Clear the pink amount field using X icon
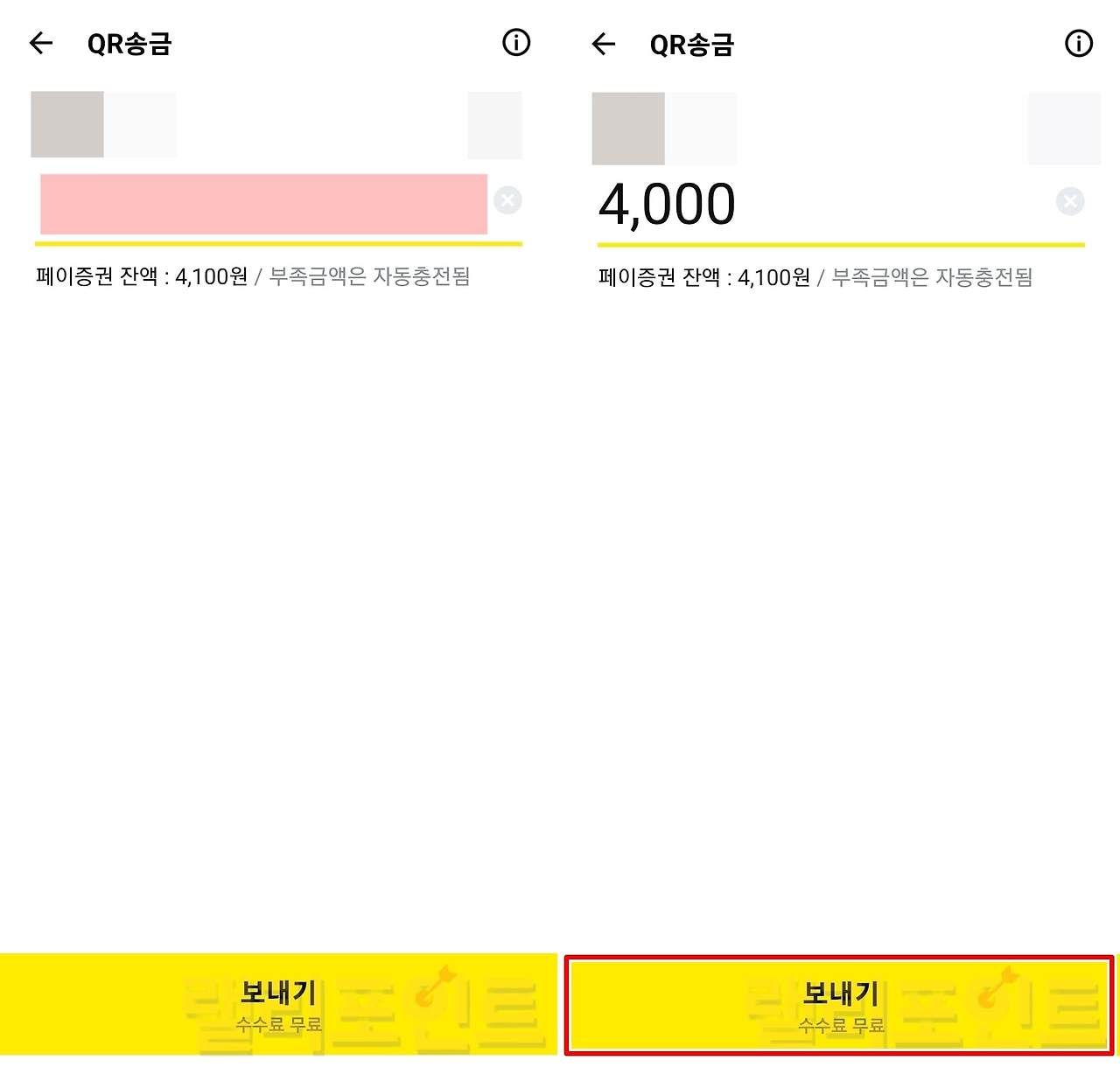This screenshot has height=1074, width=1120. click(x=507, y=200)
